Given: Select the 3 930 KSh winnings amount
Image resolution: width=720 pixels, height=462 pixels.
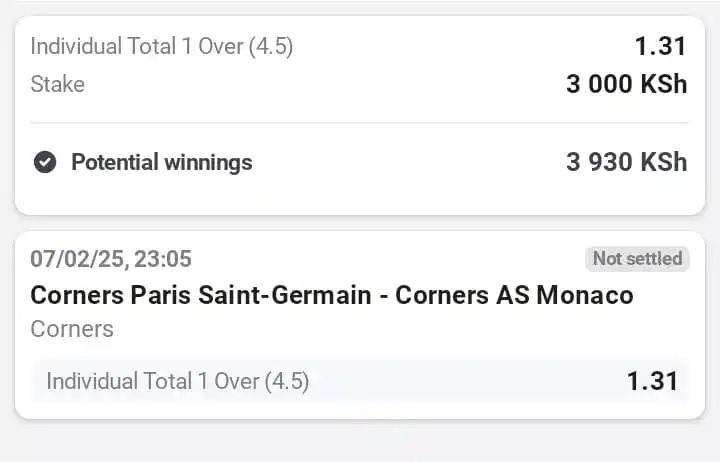Looking at the screenshot, I should click(626, 162).
